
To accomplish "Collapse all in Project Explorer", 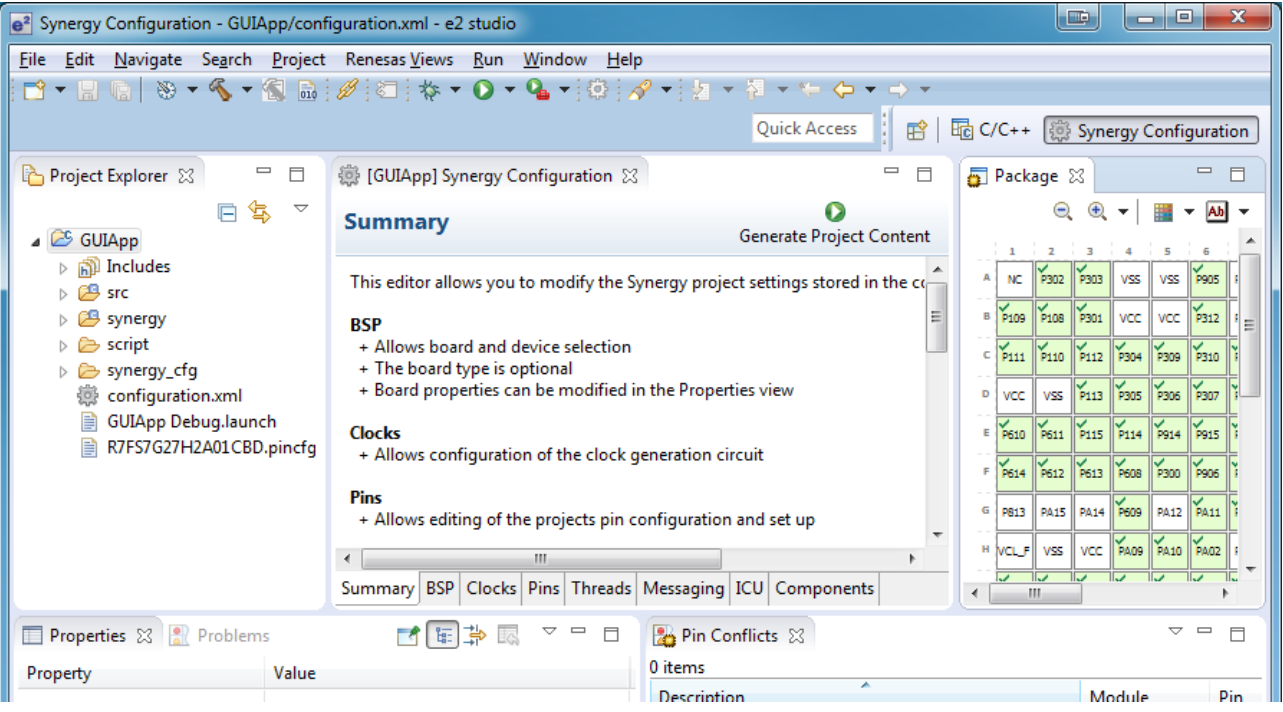I will pos(228,211).
